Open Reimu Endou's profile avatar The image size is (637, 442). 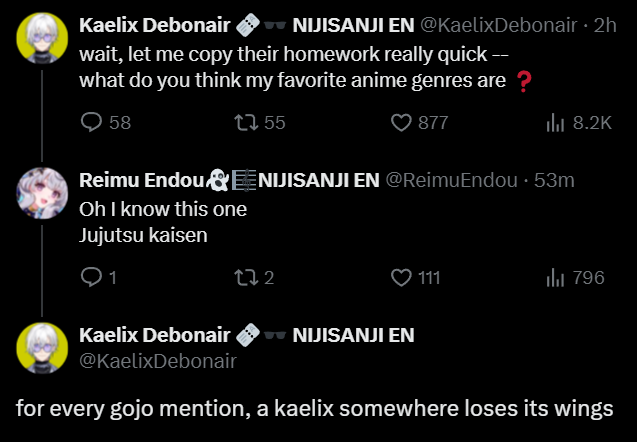click(x=41, y=191)
